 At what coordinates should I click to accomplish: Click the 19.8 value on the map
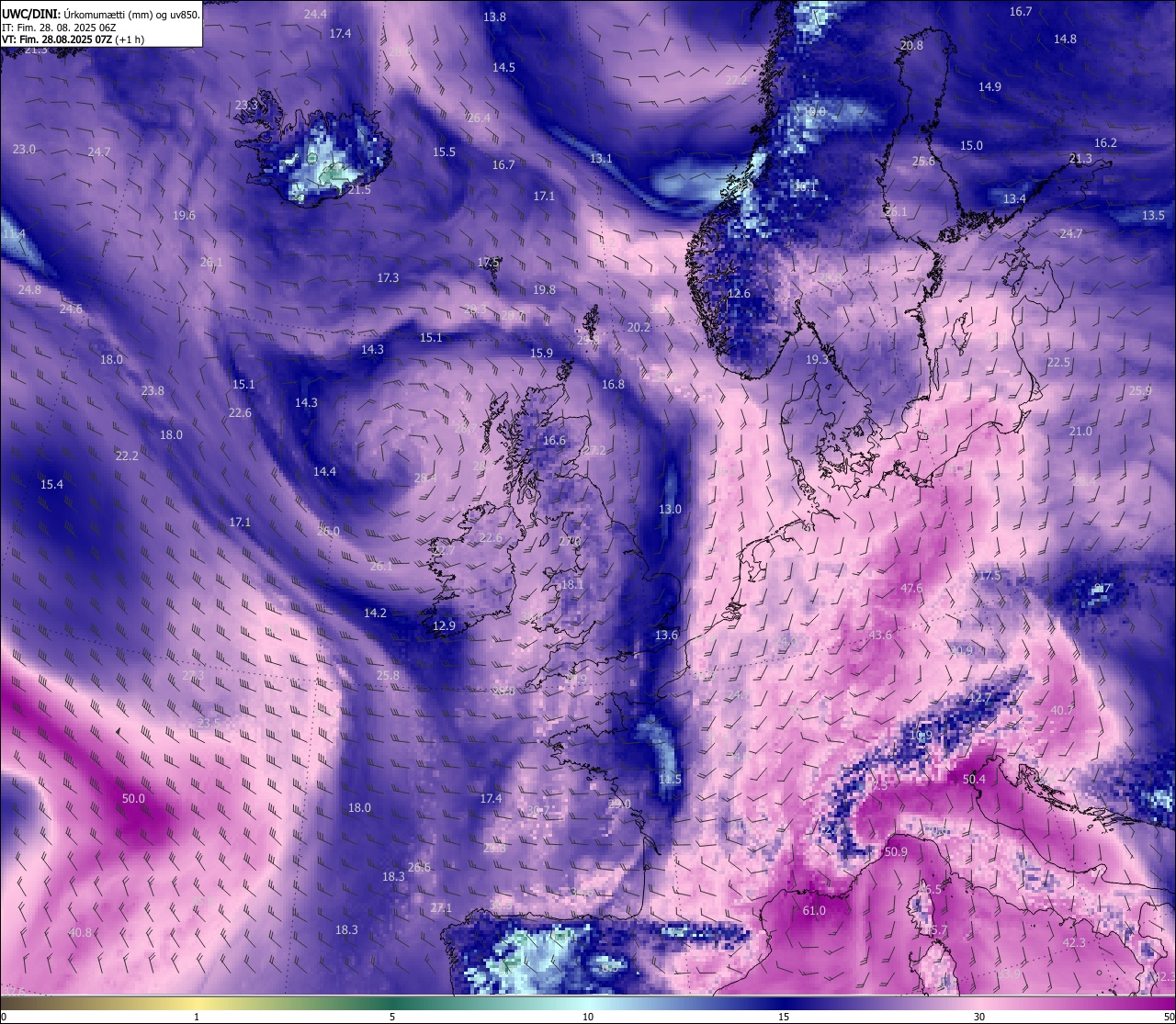click(544, 289)
